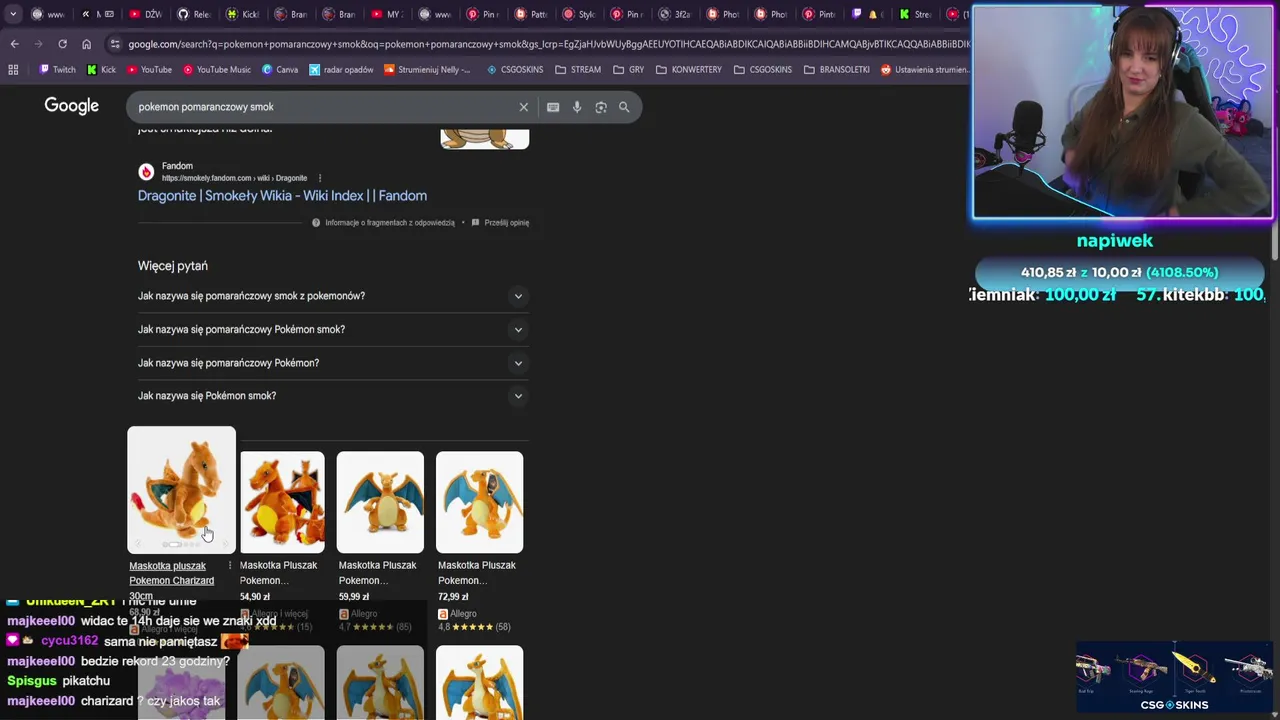Open the on-screen keyboard input tool icon
The height and width of the screenshot is (720, 1280).
pos(553,107)
